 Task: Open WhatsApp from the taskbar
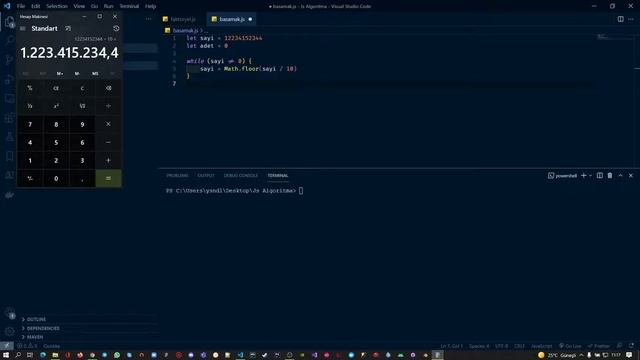(117, 355)
